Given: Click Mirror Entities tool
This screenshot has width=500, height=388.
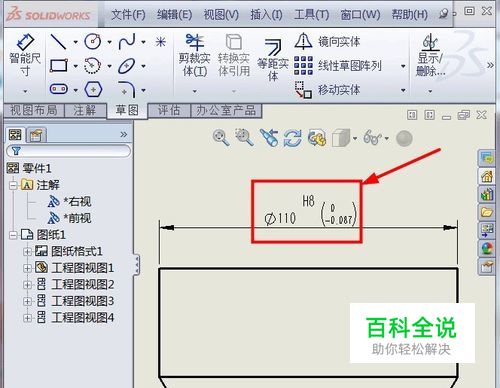Looking at the screenshot, I should coord(327,42).
